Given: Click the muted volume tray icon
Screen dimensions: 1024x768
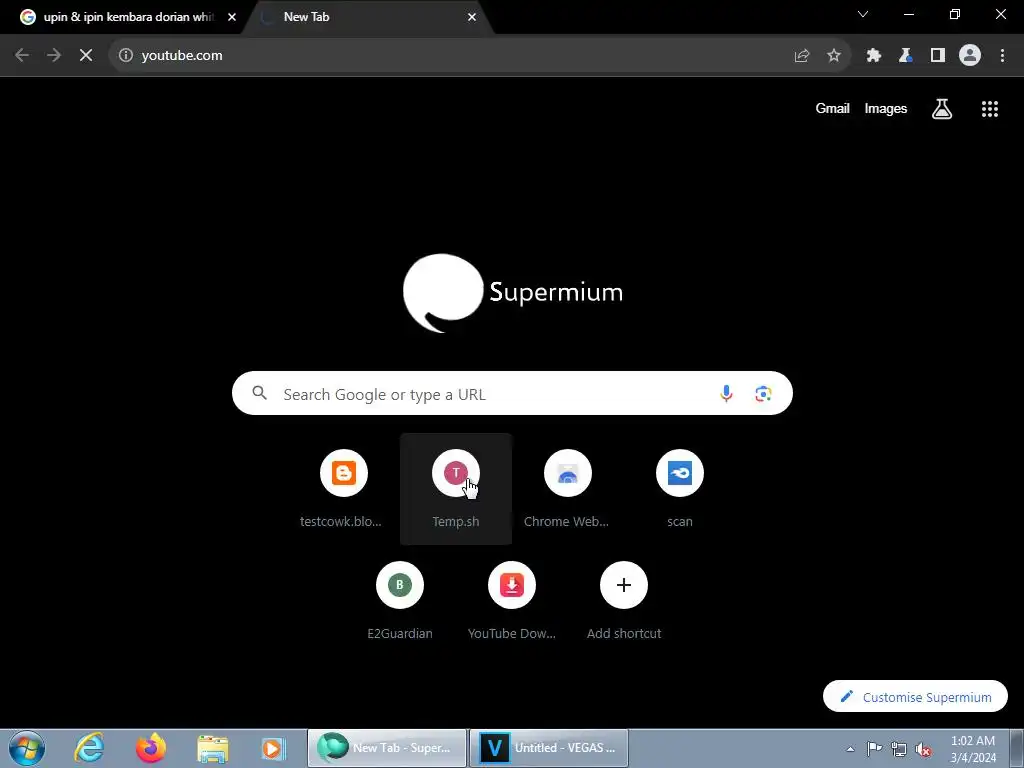Looking at the screenshot, I should tap(923, 749).
